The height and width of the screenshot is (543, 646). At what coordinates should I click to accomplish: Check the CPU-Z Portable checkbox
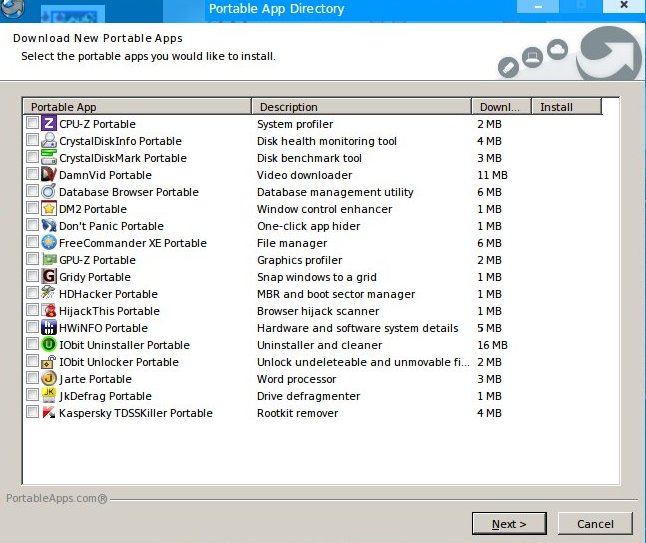(x=32, y=123)
